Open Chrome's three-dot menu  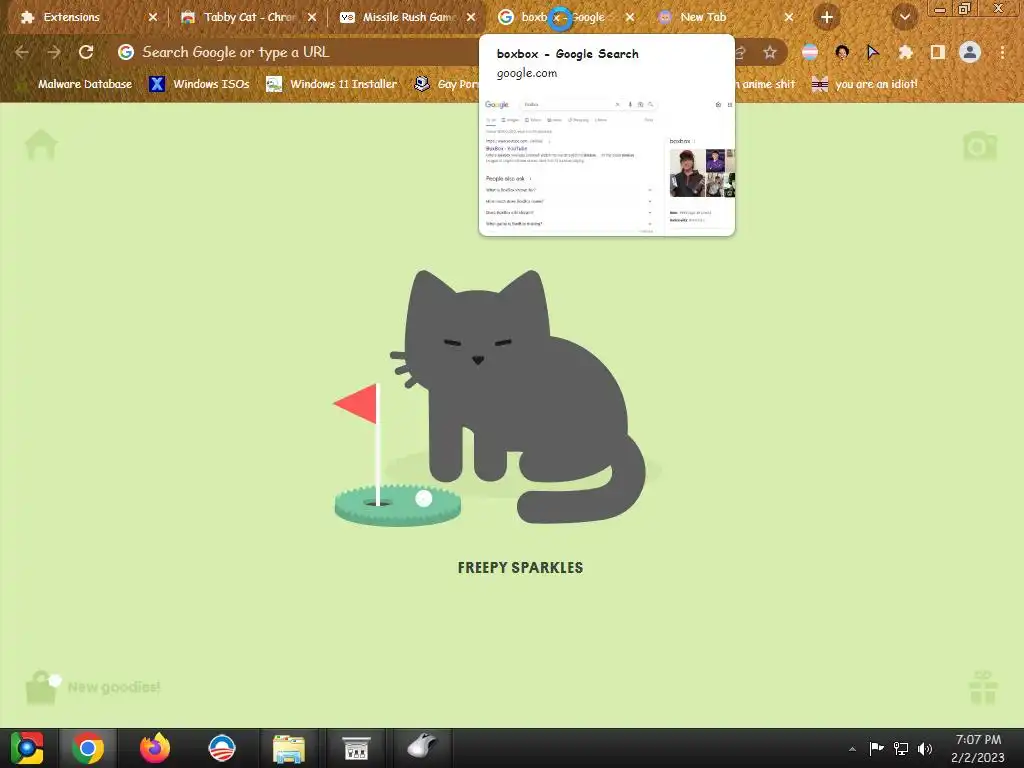point(1002,52)
